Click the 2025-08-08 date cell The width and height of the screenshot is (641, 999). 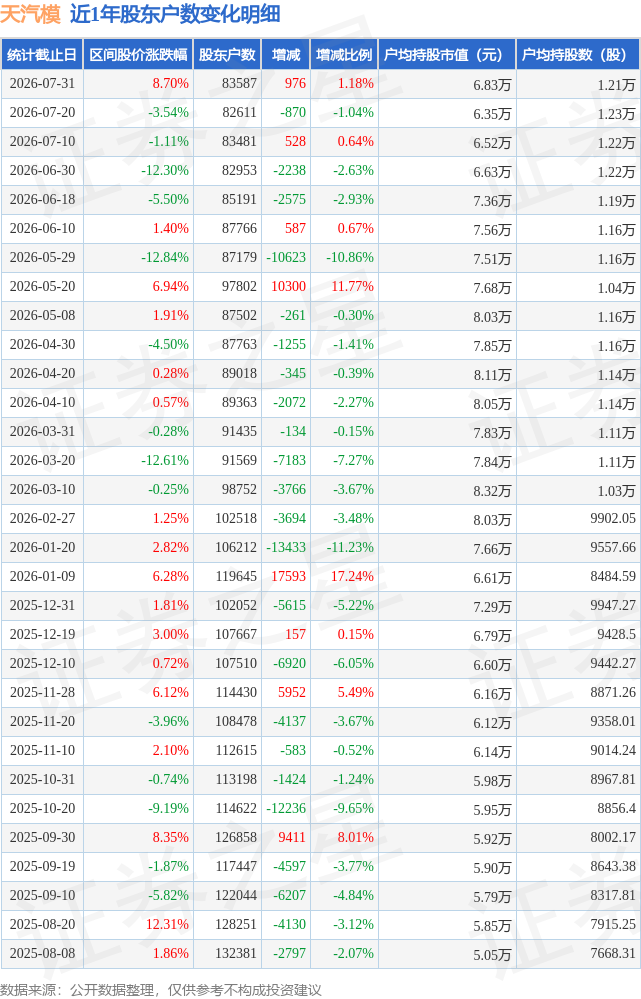pos(42,954)
